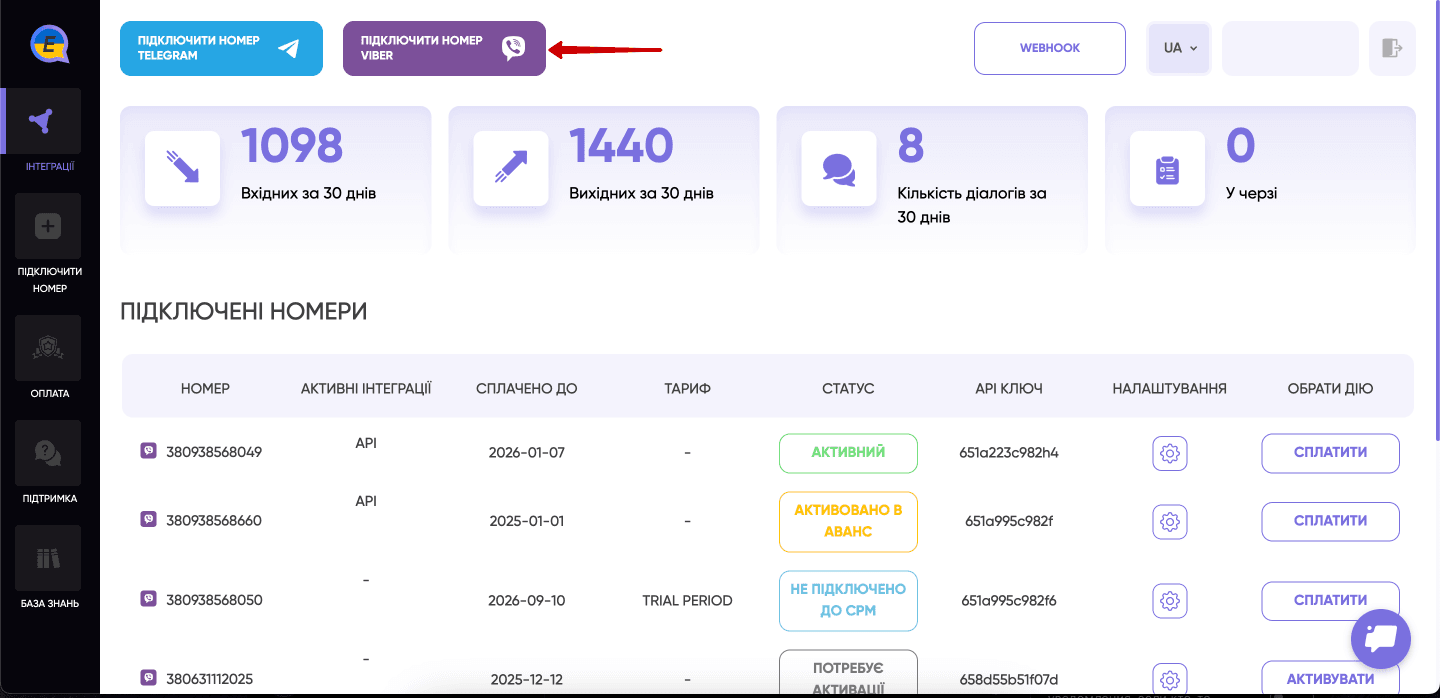Click the page vertical scrollbar
Screen dimensions: 1440x698
(1436, 220)
